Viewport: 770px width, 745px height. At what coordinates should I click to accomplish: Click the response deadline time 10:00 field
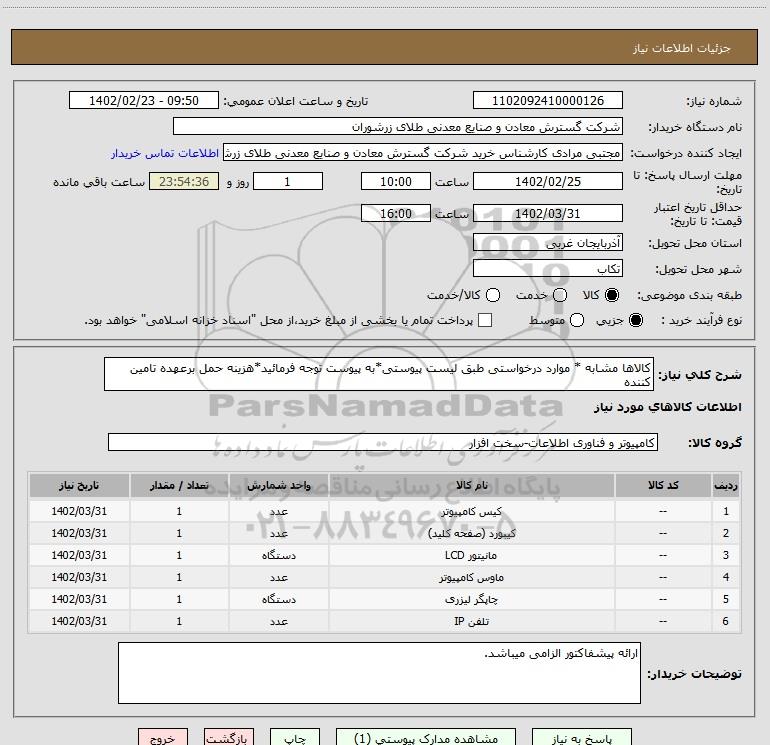tap(396, 181)
